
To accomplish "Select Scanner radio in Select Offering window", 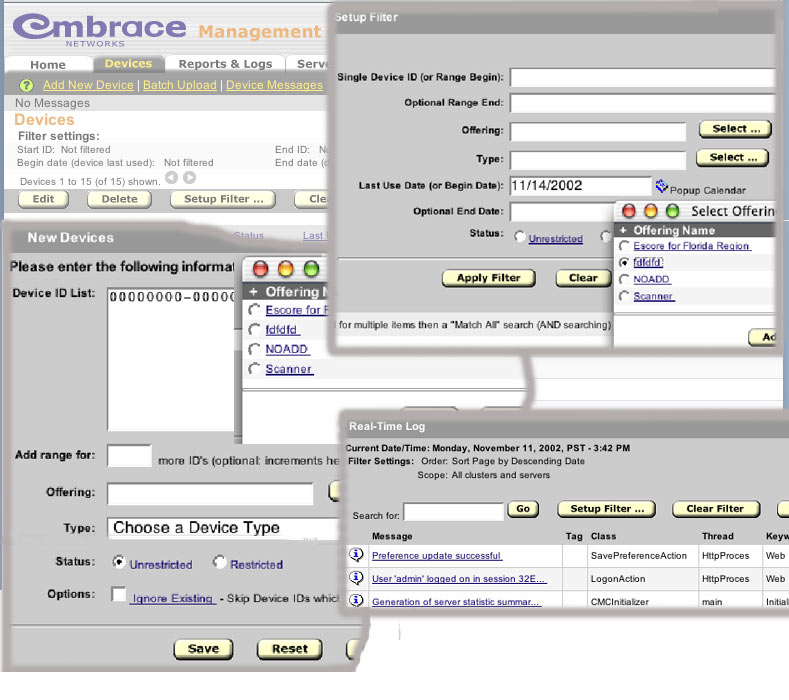I will [624, 296].
